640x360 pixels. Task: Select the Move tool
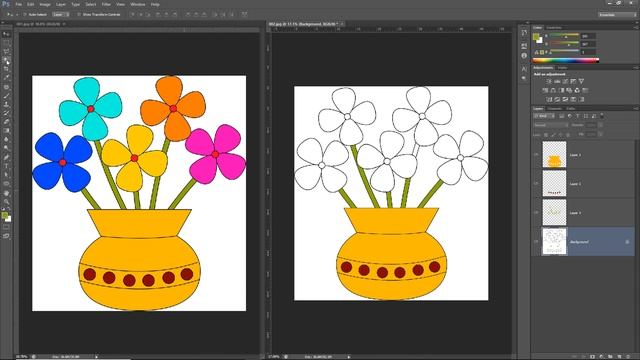(6, 34)
